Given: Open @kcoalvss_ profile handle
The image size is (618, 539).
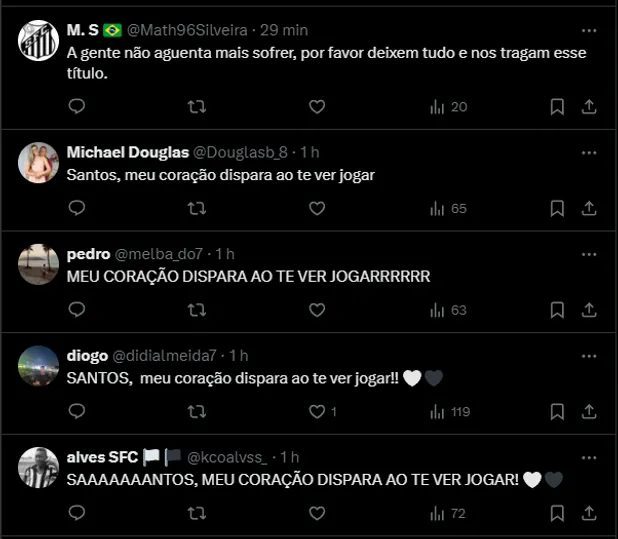Looking at the screenshot, I should click(227, 457).
